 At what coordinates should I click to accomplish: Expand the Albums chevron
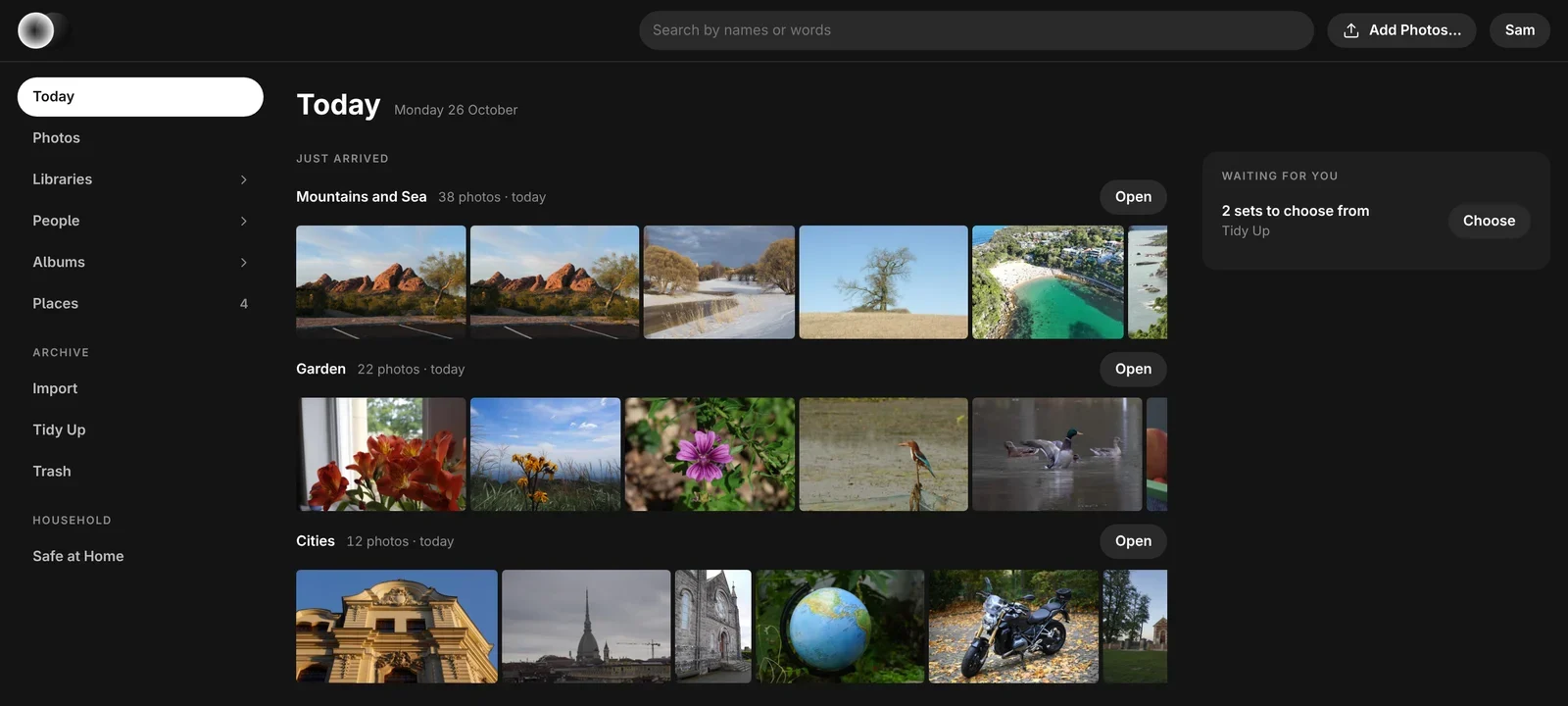tap(244, 262)
